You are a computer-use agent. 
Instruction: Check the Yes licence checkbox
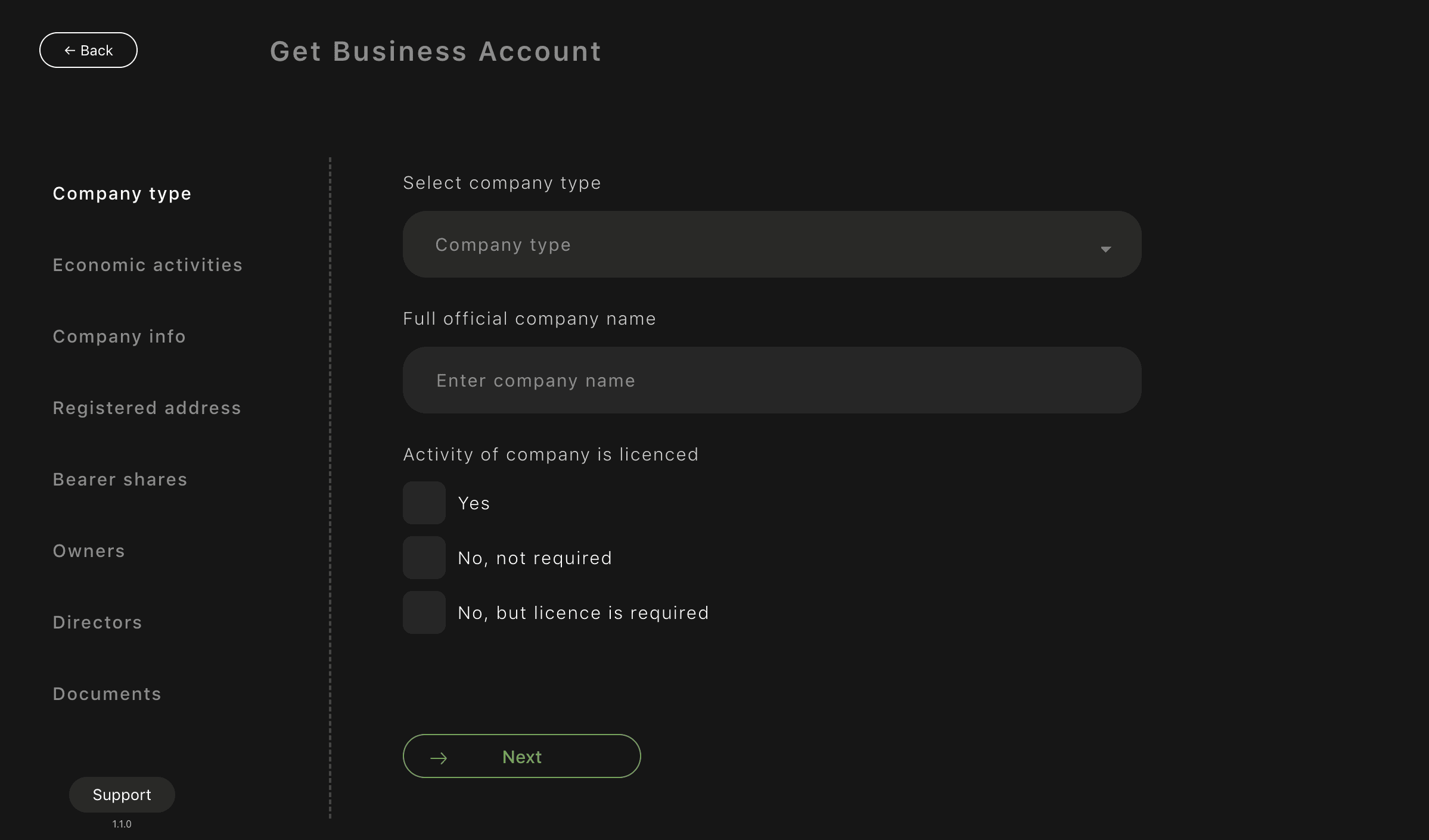coord(424,503)
